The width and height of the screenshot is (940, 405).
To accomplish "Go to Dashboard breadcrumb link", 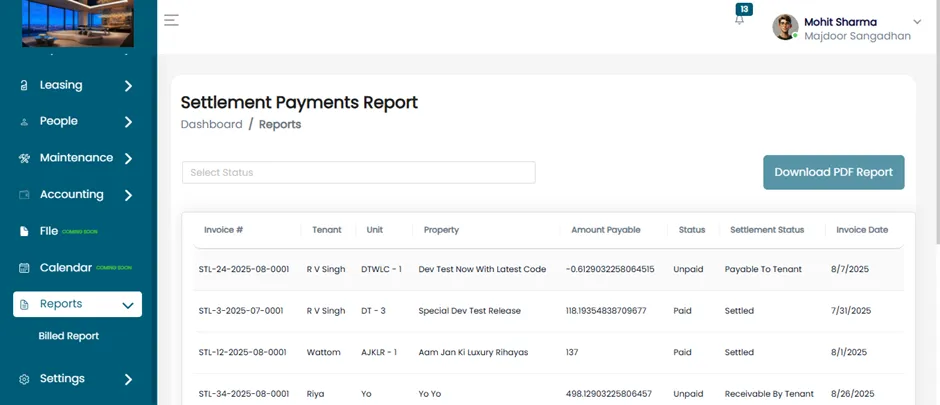I will pyautogui.click(x=212, y=125).
